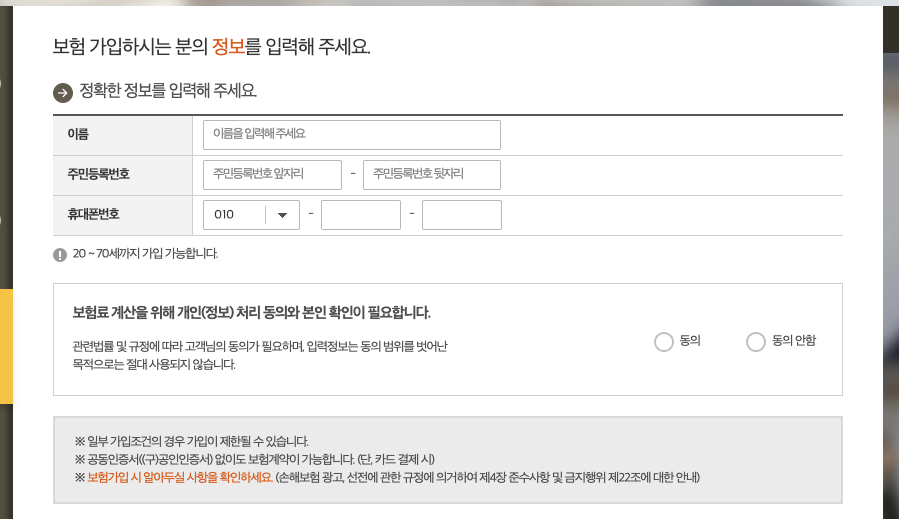Click the 보험료 계산을 위해 개인(정보) 처리 동의 heading

click(251, 313)
